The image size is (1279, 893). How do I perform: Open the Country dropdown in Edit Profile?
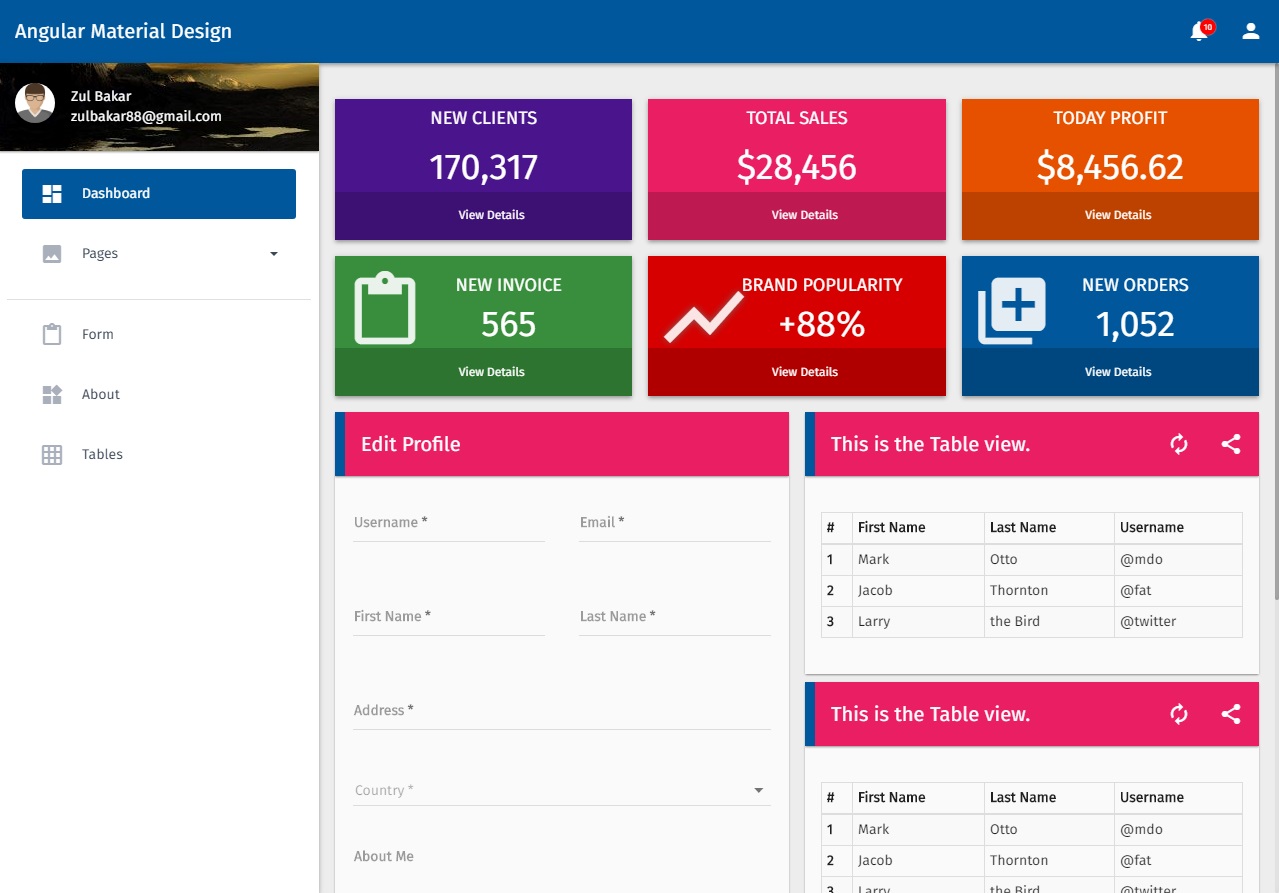tap(758, 789)
